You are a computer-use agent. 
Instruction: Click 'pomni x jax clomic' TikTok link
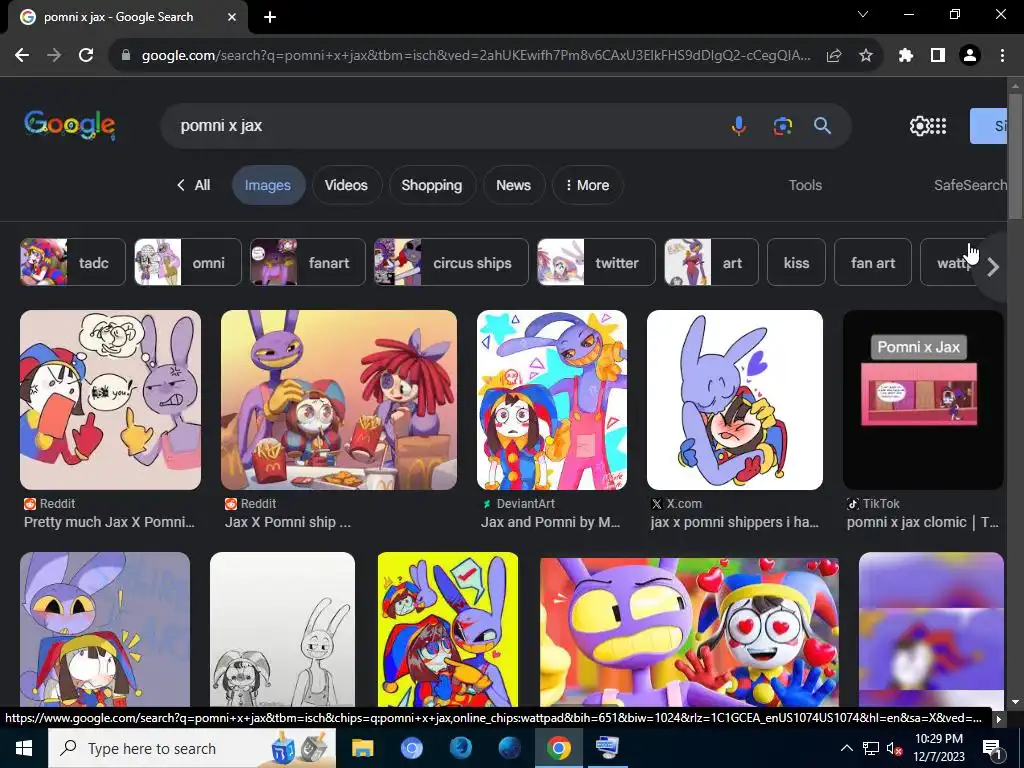[922, 522]
